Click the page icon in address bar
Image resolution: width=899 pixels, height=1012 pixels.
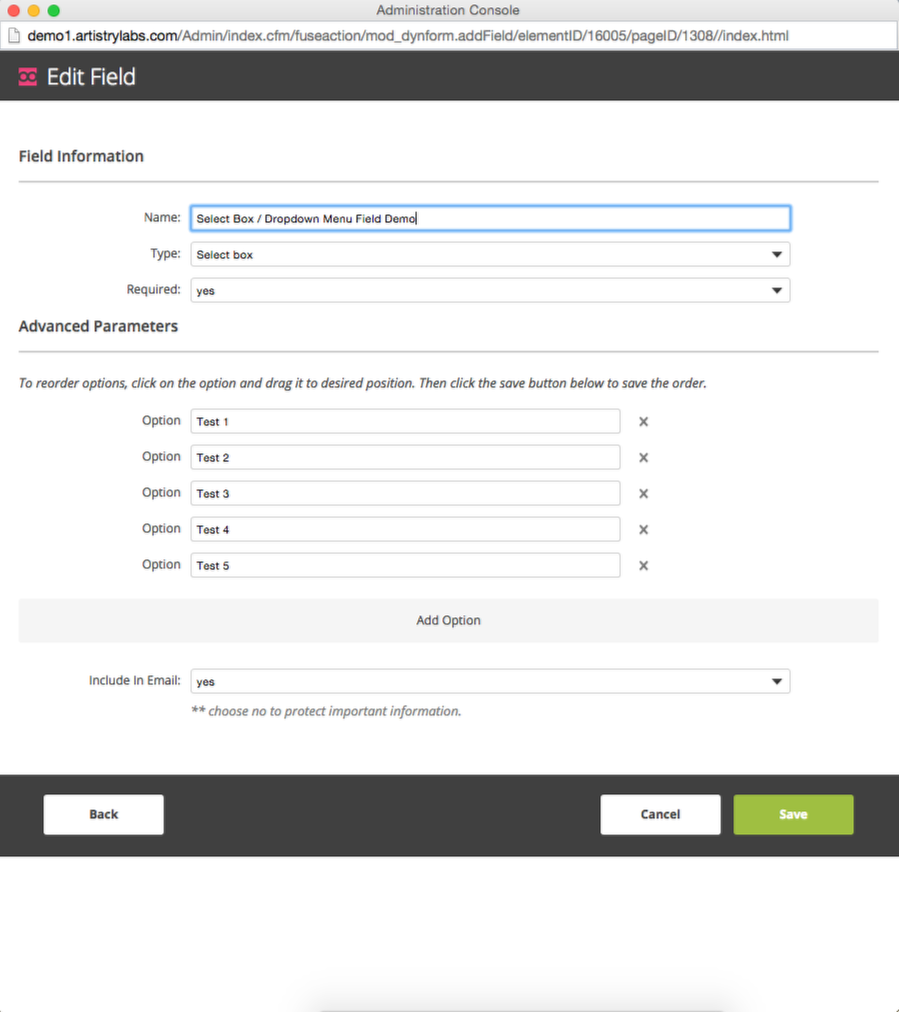(x=14, y=35)
